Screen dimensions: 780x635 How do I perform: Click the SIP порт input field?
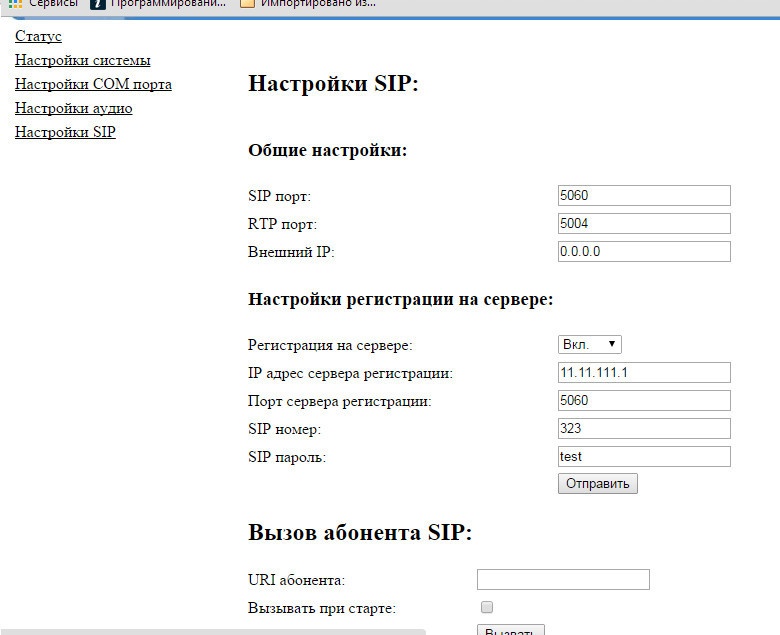pyautogui.click(x=644, y=195)
